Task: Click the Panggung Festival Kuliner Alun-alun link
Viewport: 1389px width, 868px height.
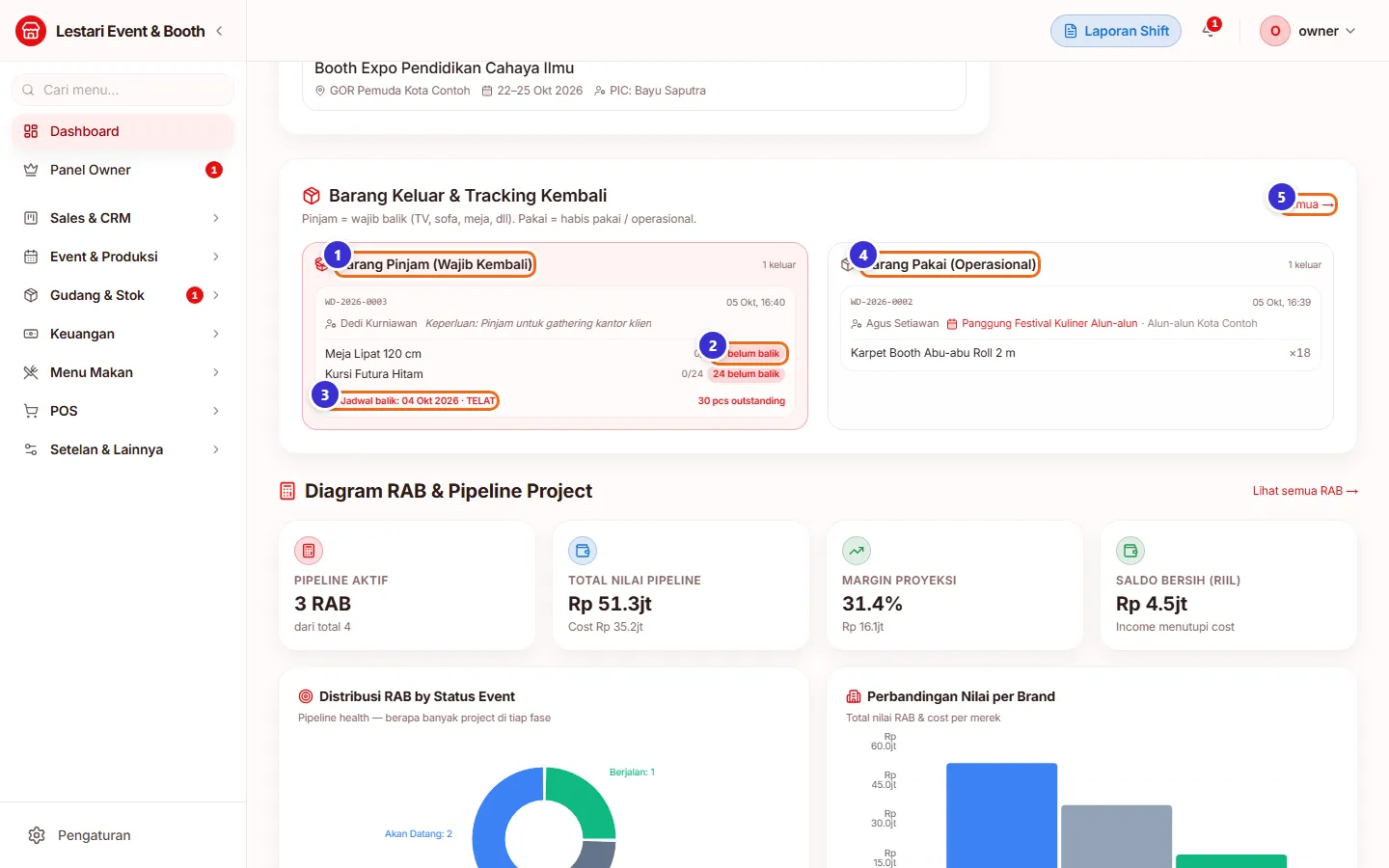Action: [x=1049, y=324]
